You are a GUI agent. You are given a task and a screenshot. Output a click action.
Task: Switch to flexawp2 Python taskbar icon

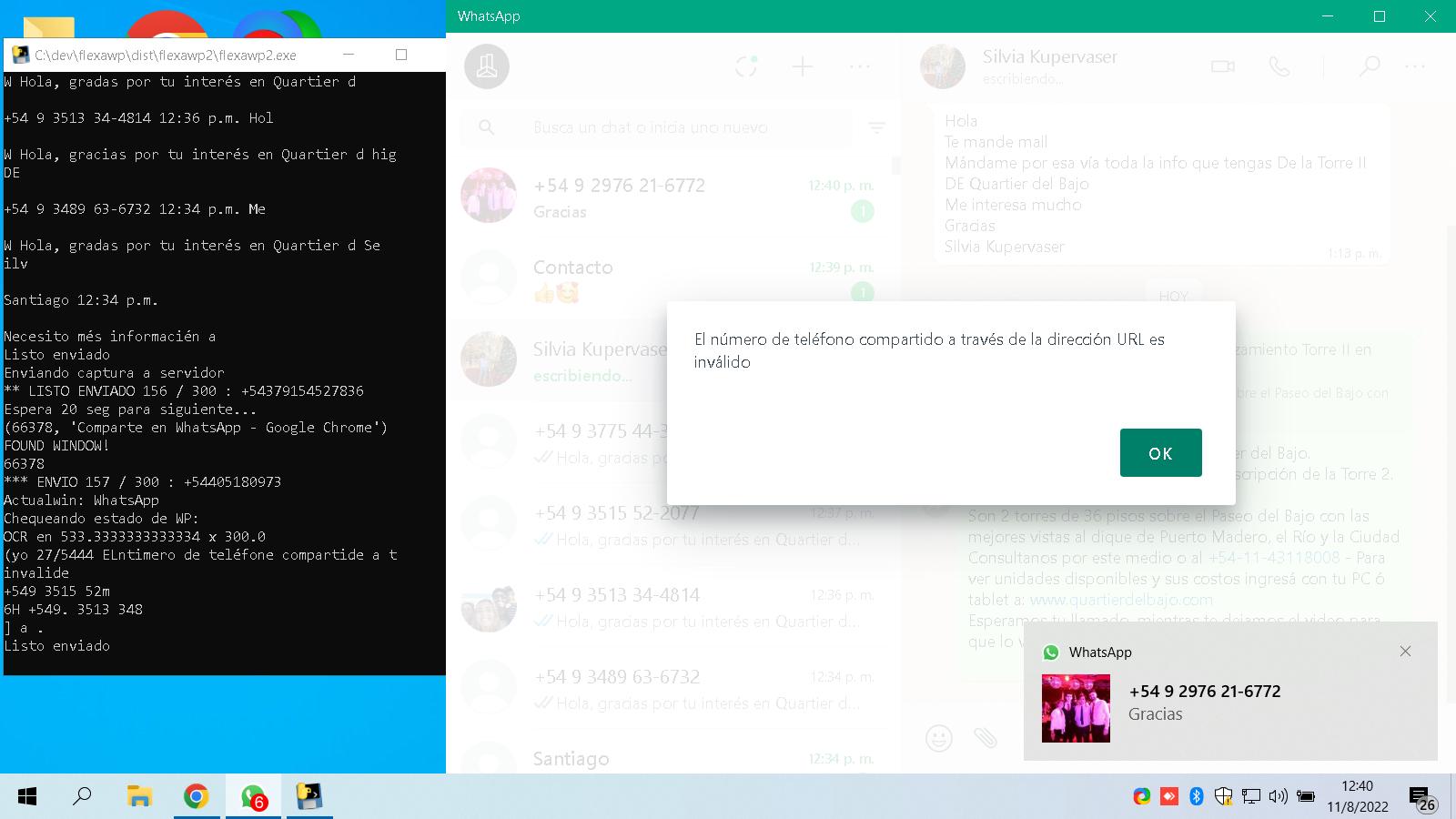click(x=309, y=797)
